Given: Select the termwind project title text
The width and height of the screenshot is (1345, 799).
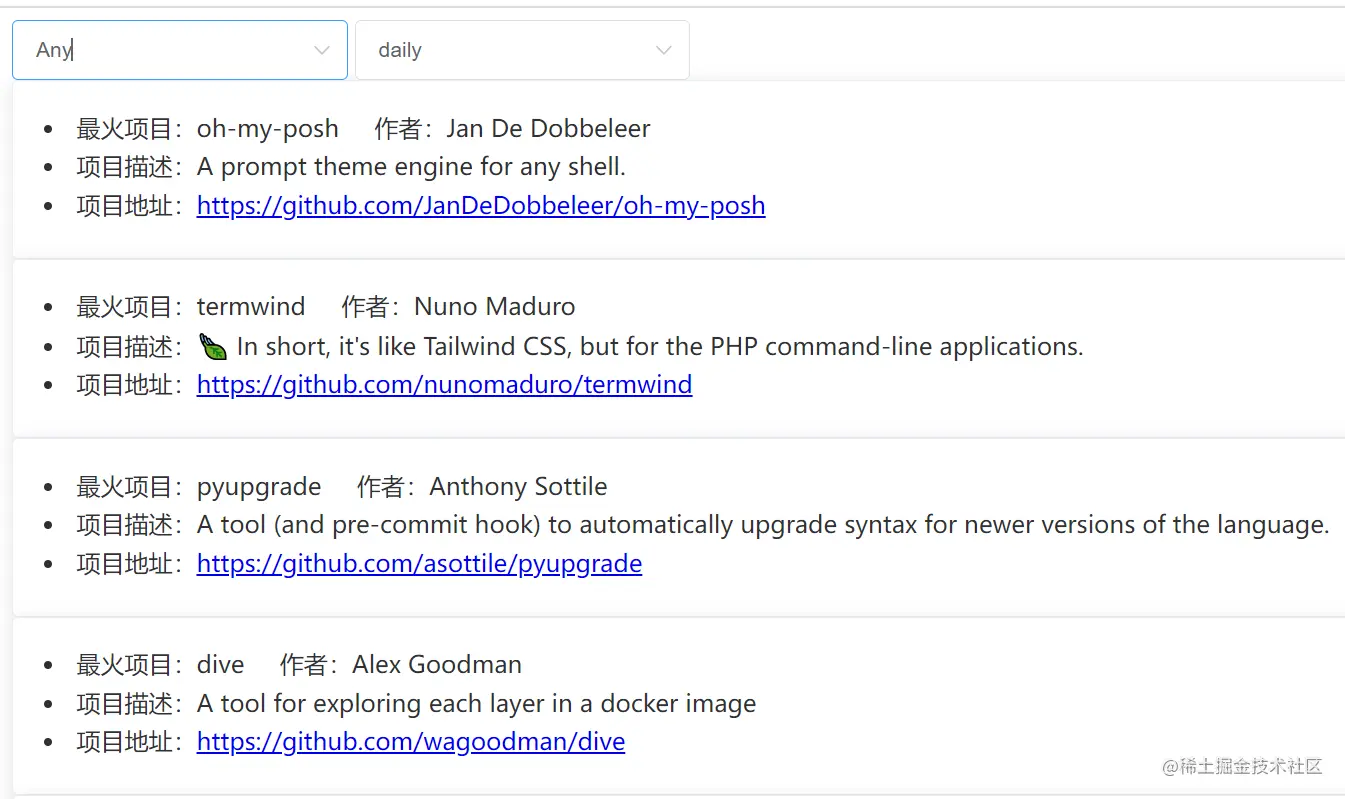Looking at the screenshot, I should (x=251, y=307).
